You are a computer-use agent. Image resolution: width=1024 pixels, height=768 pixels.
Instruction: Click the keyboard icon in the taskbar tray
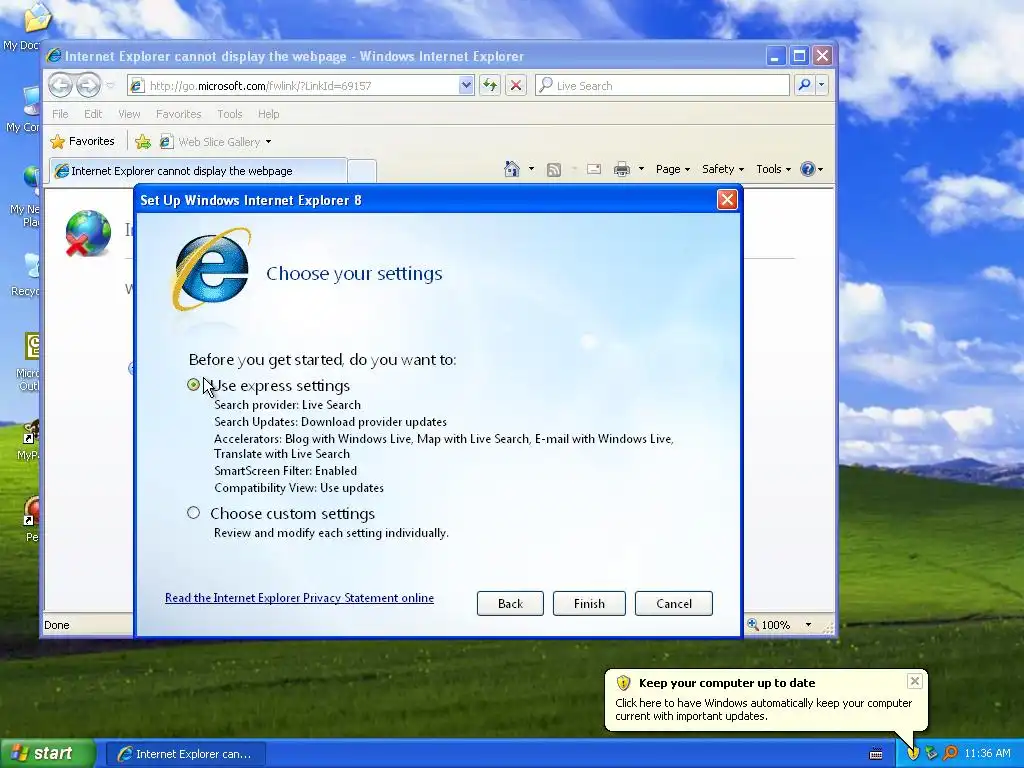point(876,754)
